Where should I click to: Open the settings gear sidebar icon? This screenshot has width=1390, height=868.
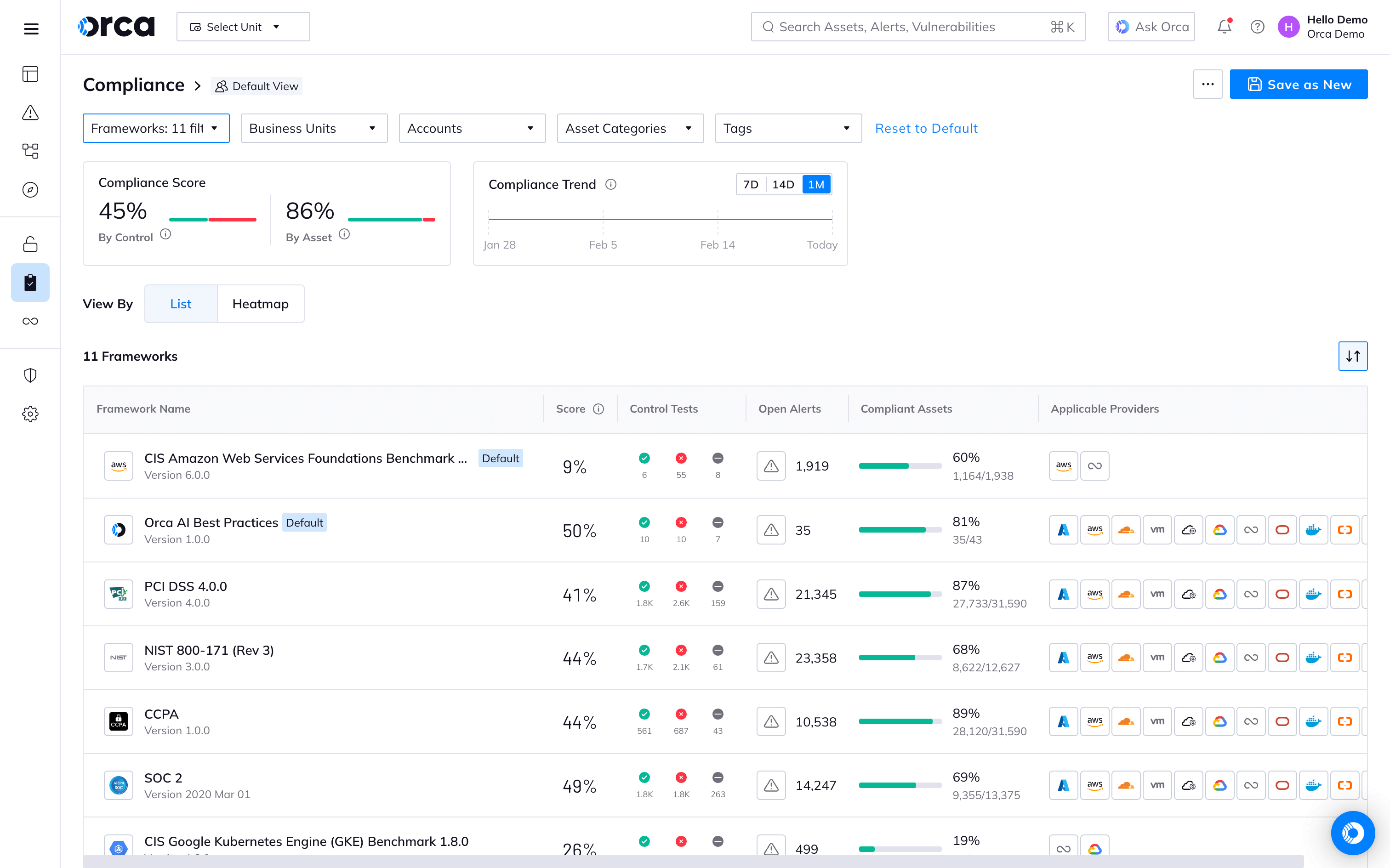click(30, 414)
